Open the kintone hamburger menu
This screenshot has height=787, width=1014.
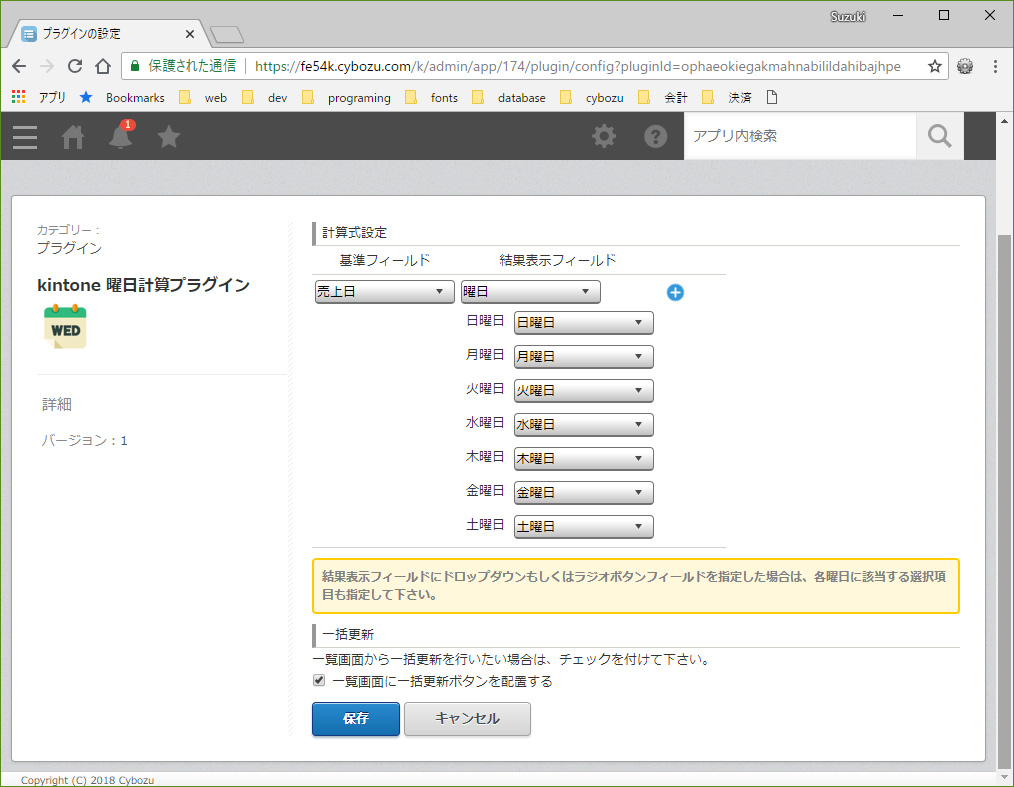pos(25,137)
